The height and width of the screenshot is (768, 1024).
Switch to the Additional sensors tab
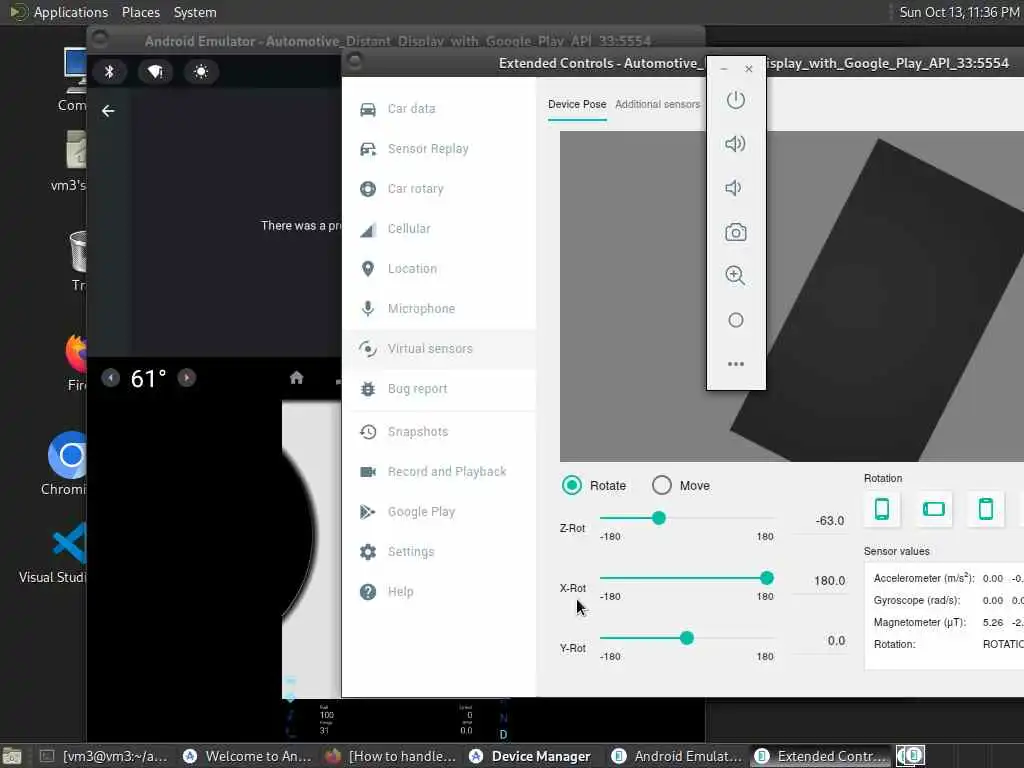pos(657,104)
